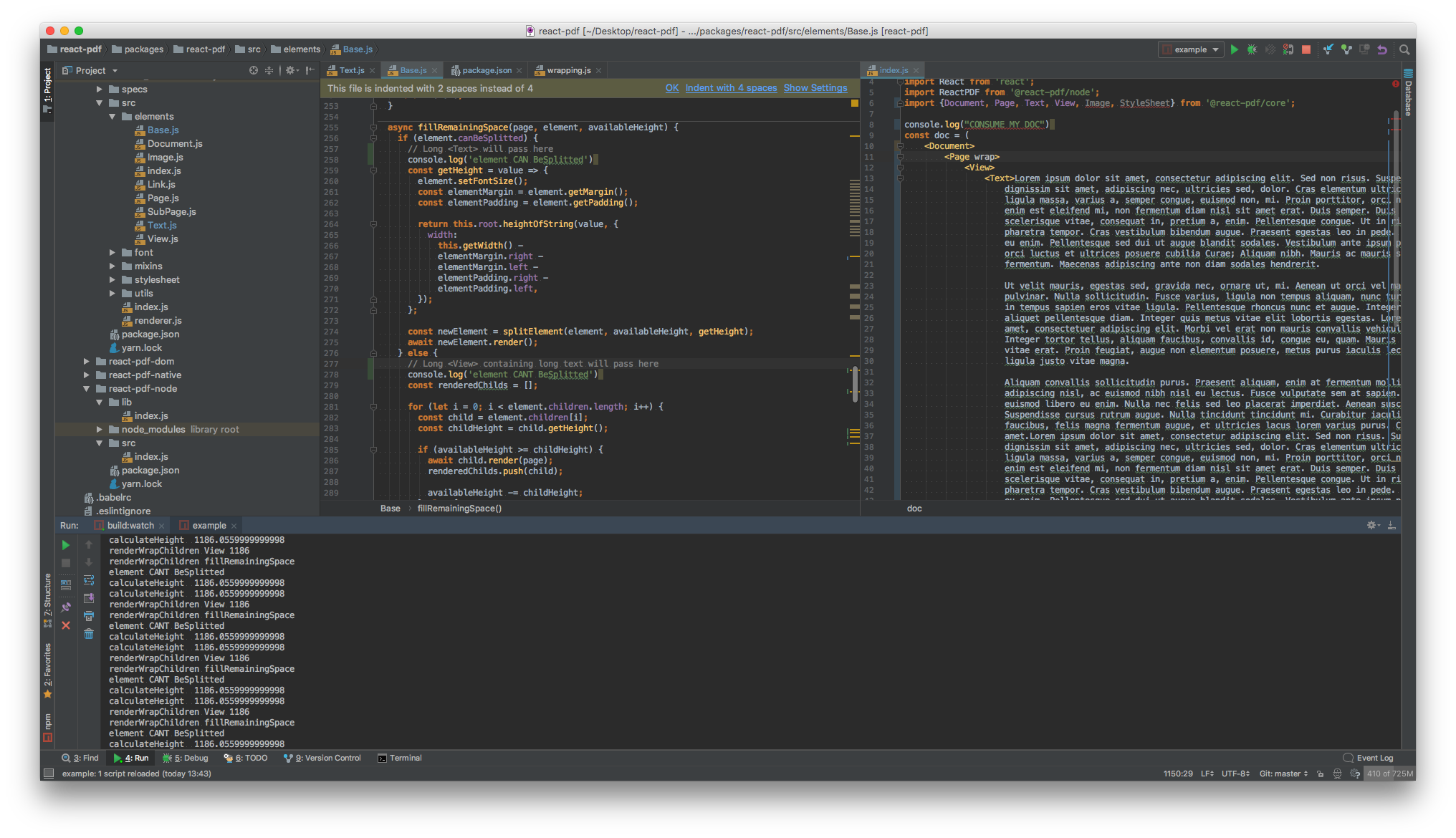Toggle soft wrap in the run console
Screen dimensions: 1456x838
click(x=89, y=581)
